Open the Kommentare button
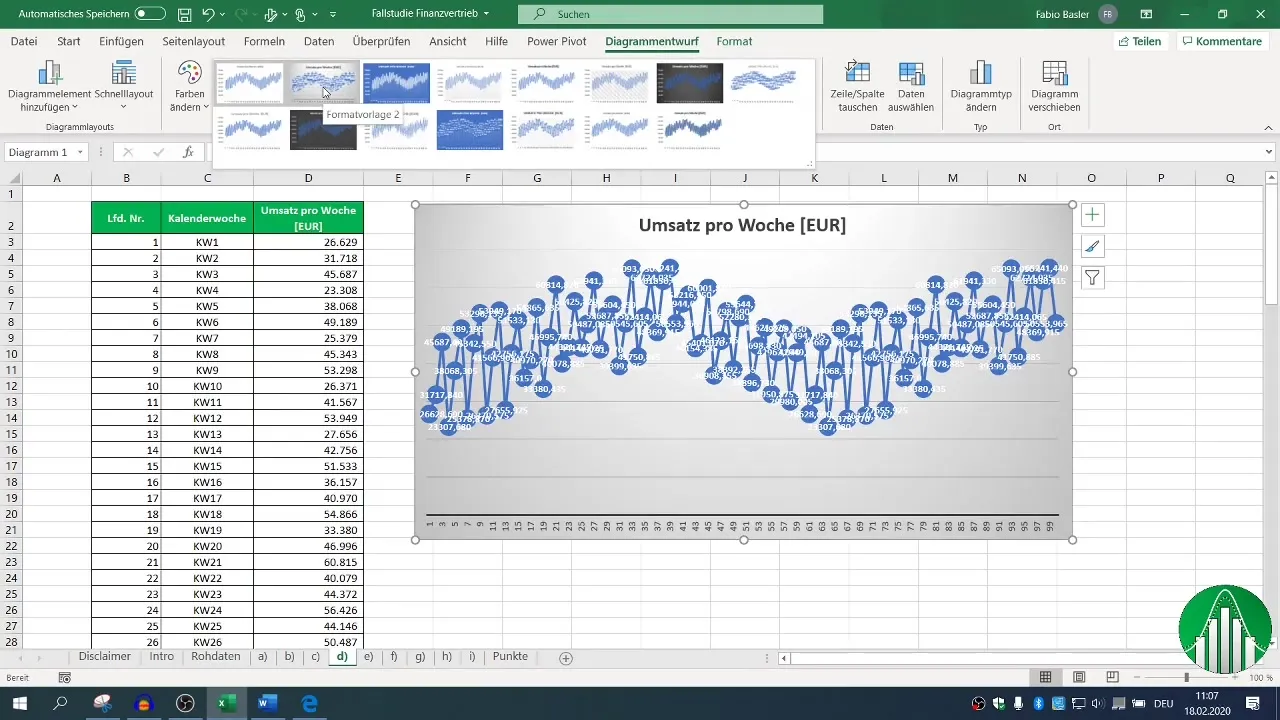 click(1222, 42)
